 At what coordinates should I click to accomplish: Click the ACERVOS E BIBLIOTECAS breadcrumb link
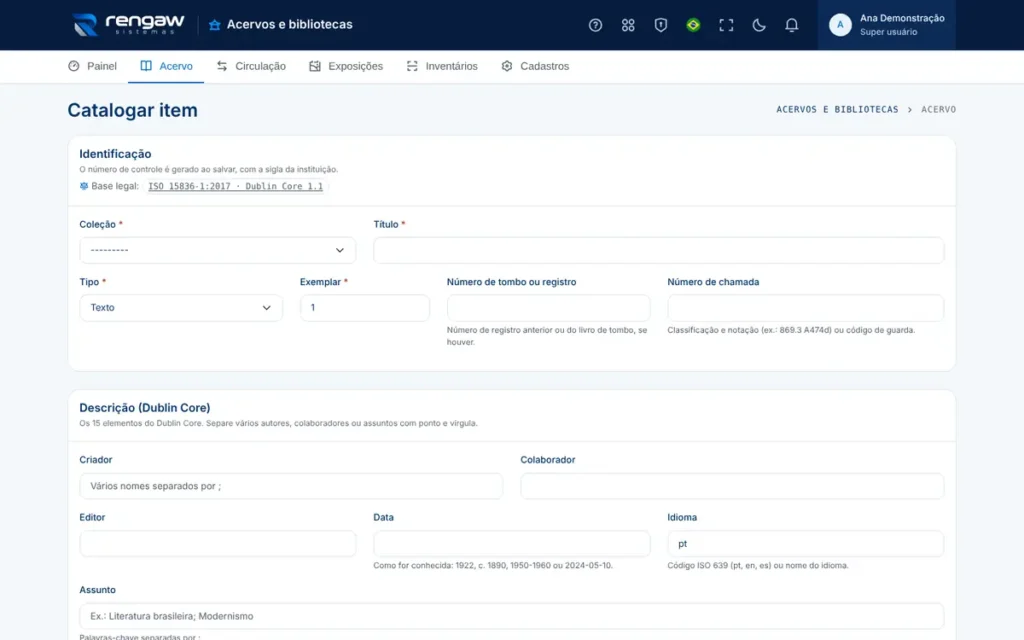click(837, 110)
